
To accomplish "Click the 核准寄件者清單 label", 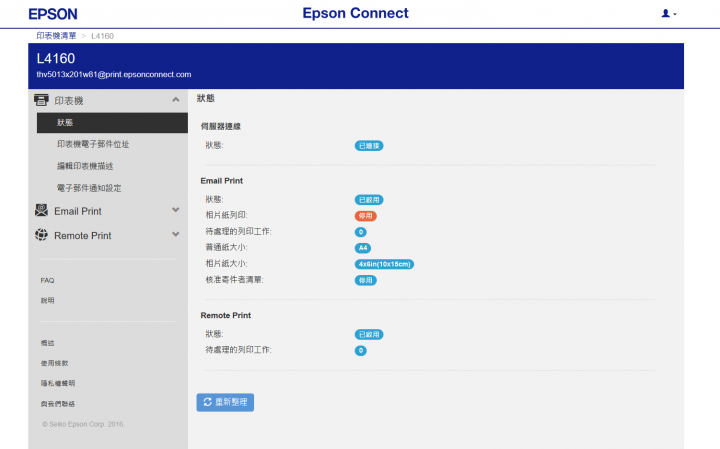I will pyautogui.click(x=234, y=280).
